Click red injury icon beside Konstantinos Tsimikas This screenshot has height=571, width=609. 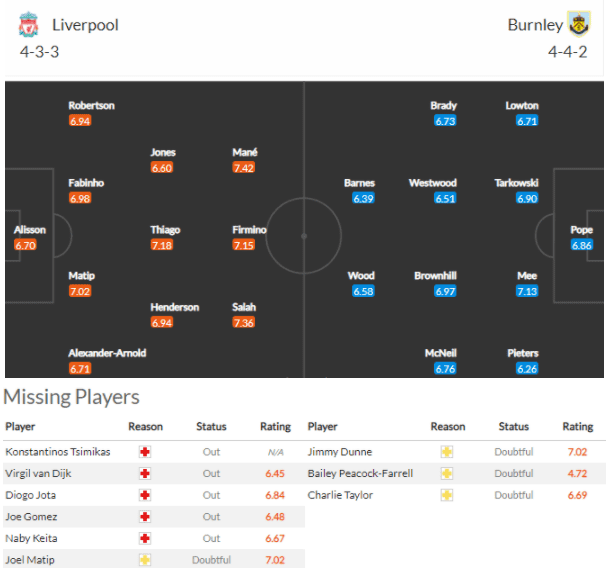tap(146, 452)
